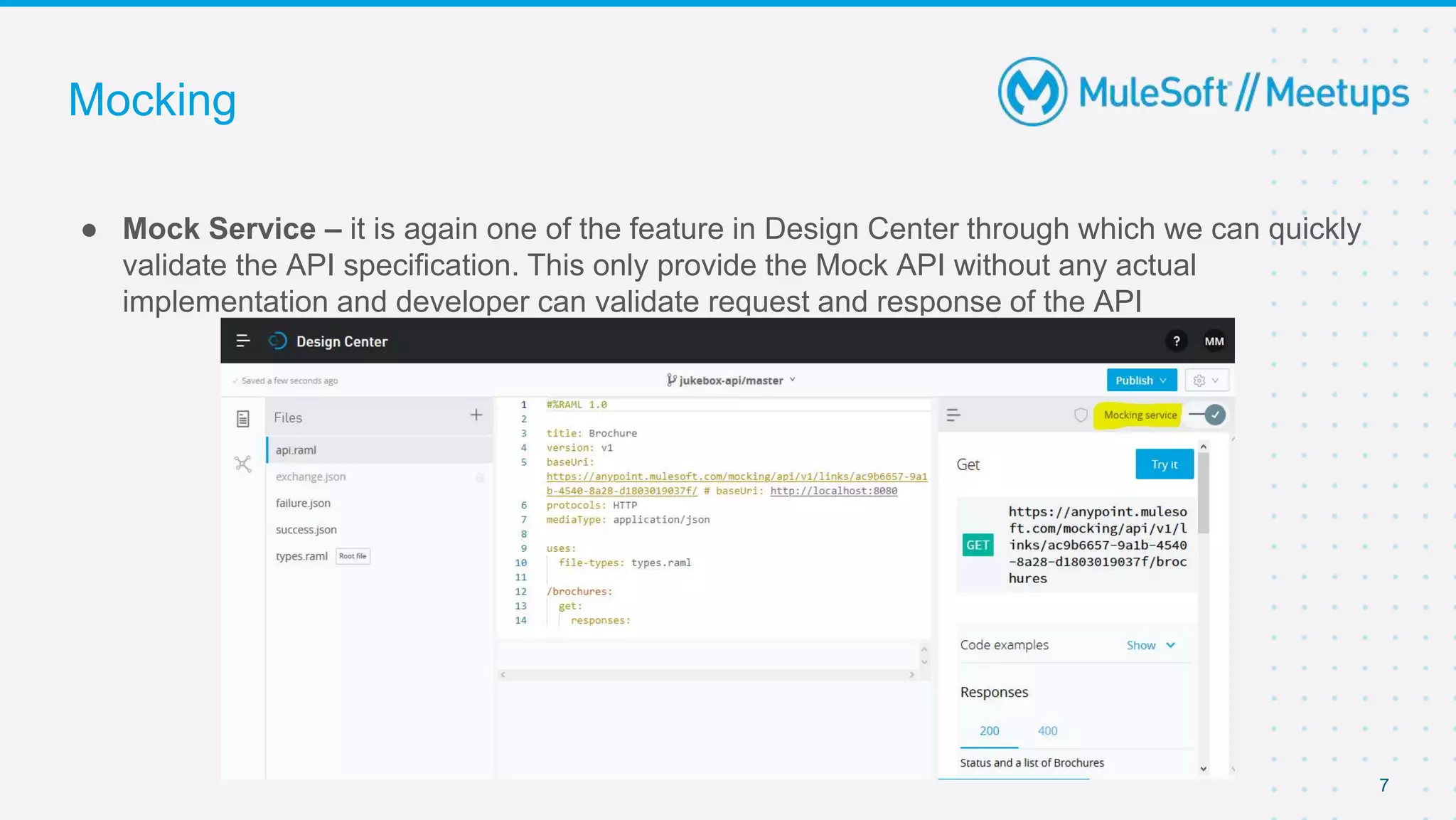The height and width of the screenshot is (820, 1456).
Task: Select the 200 response tab
Action: coord(989,731)
